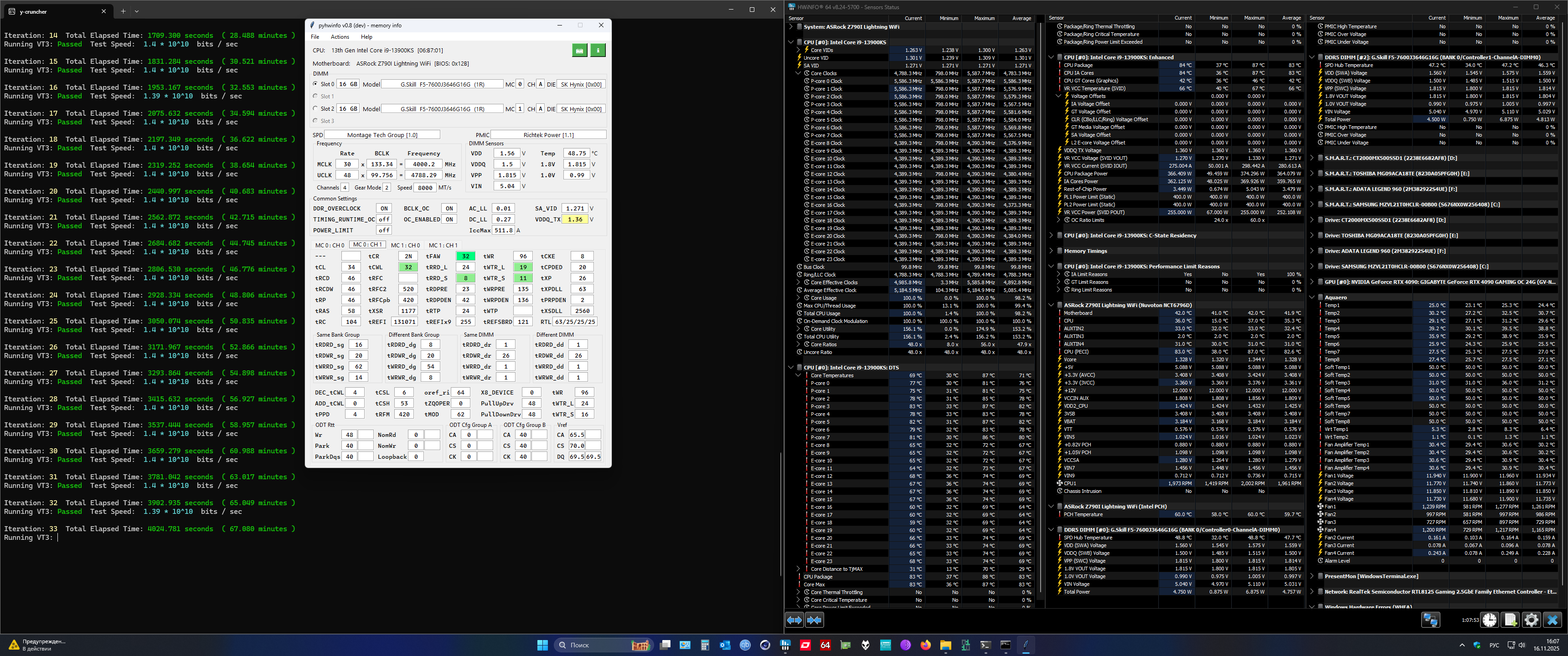Screen dimensions: 1568x656
Task: Collapse the Aquaero sensor group
Action: coord(1312,297)
